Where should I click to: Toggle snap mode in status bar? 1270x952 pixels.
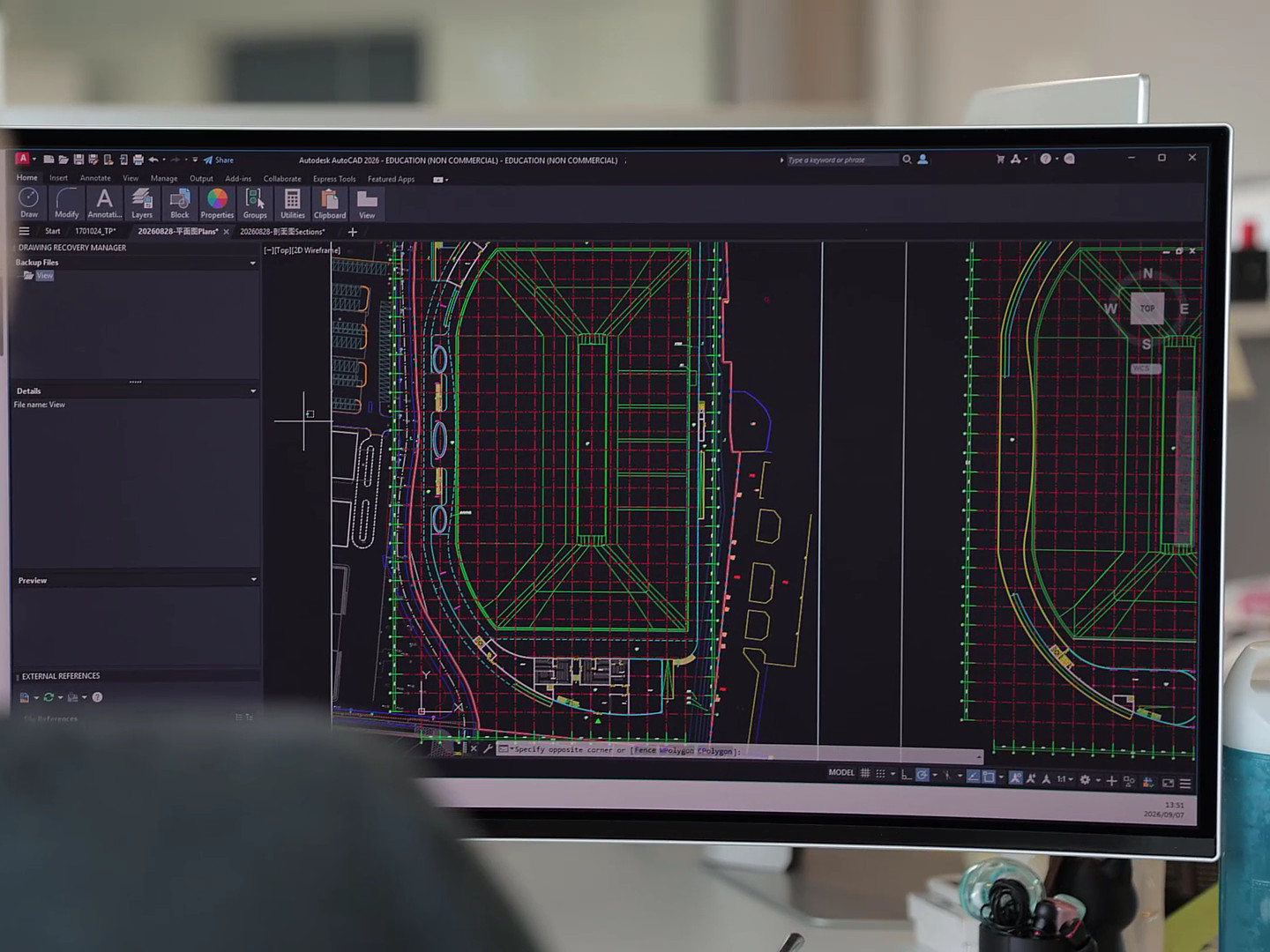[880, 773]
